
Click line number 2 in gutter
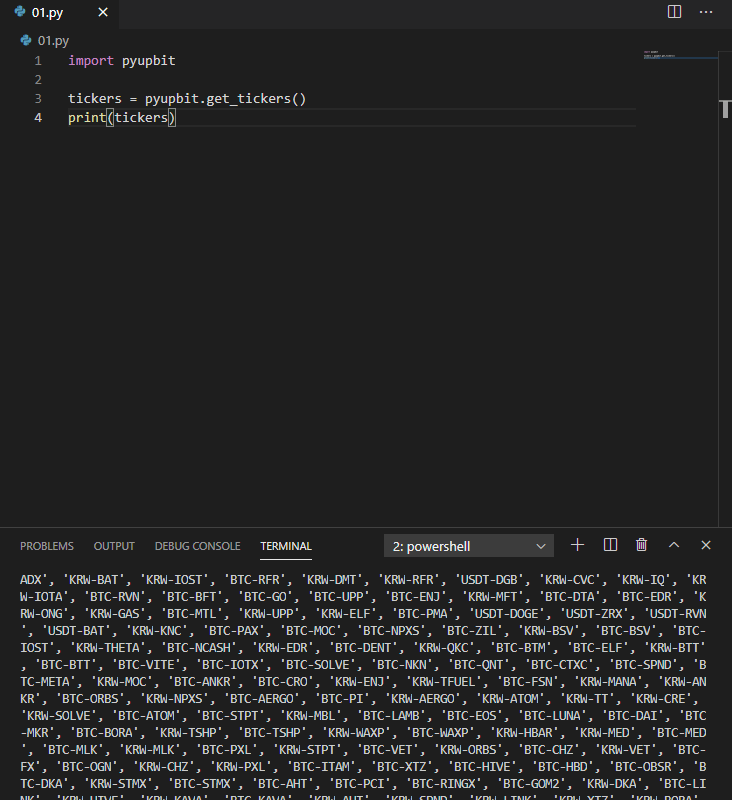coord(38,80)
